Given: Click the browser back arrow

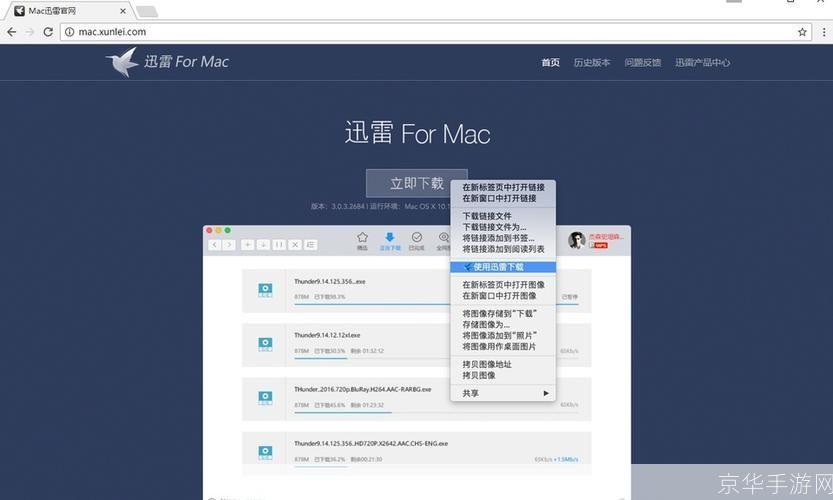Looking at the screenshot, I should tap(12, 32).
